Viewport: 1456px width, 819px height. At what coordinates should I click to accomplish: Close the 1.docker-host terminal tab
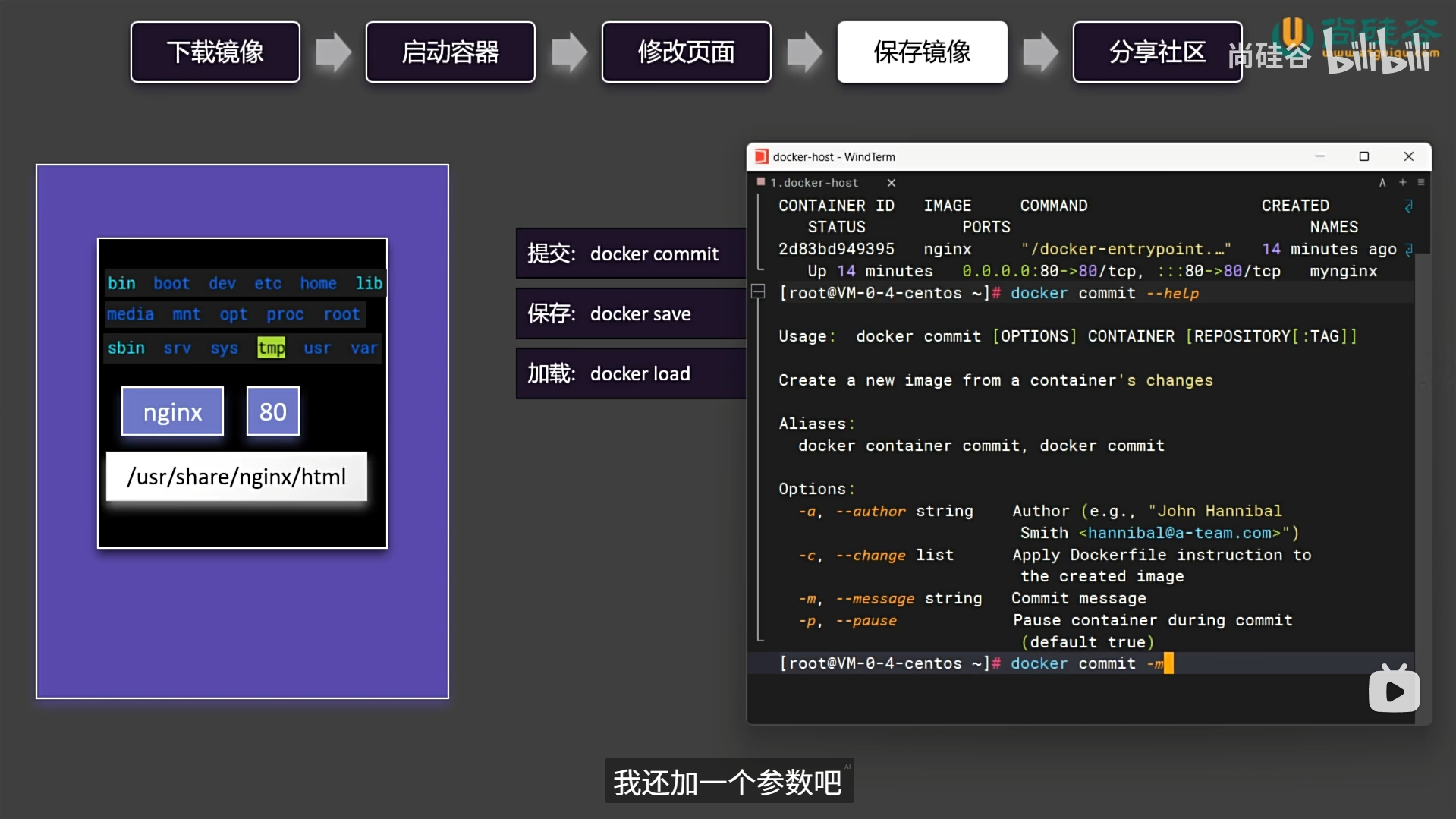(x=892, y=183)
